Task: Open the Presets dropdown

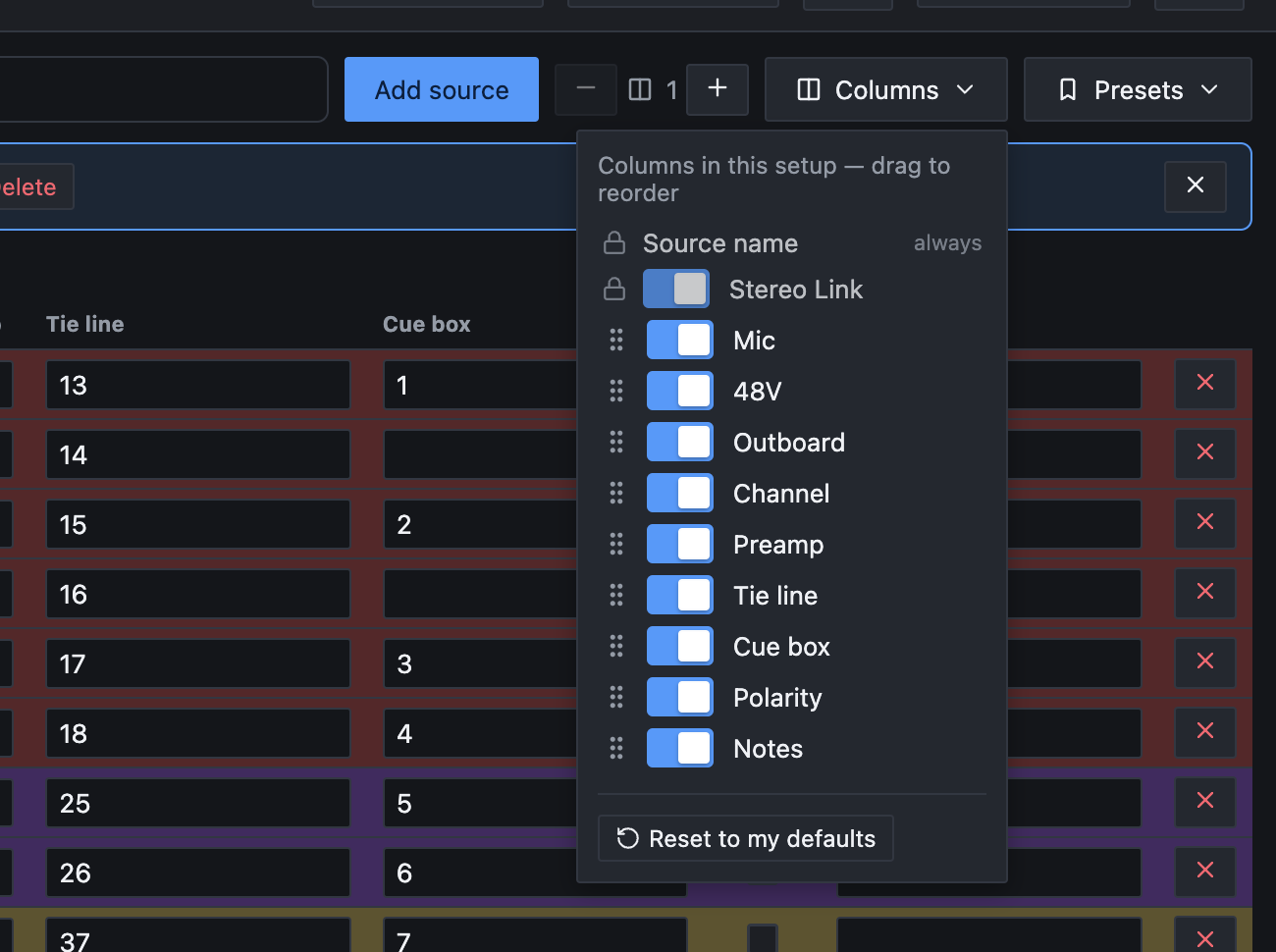Action: pyautogui.click(x=1138, y=89)
